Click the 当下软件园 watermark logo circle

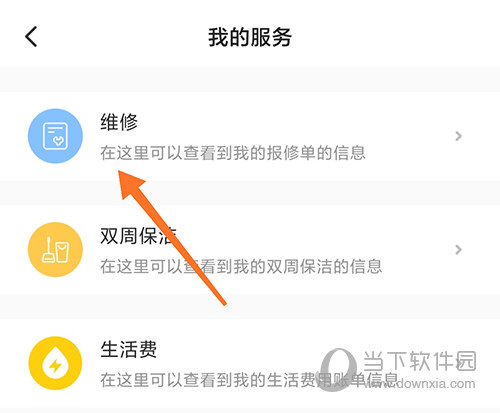coord(337,369)
